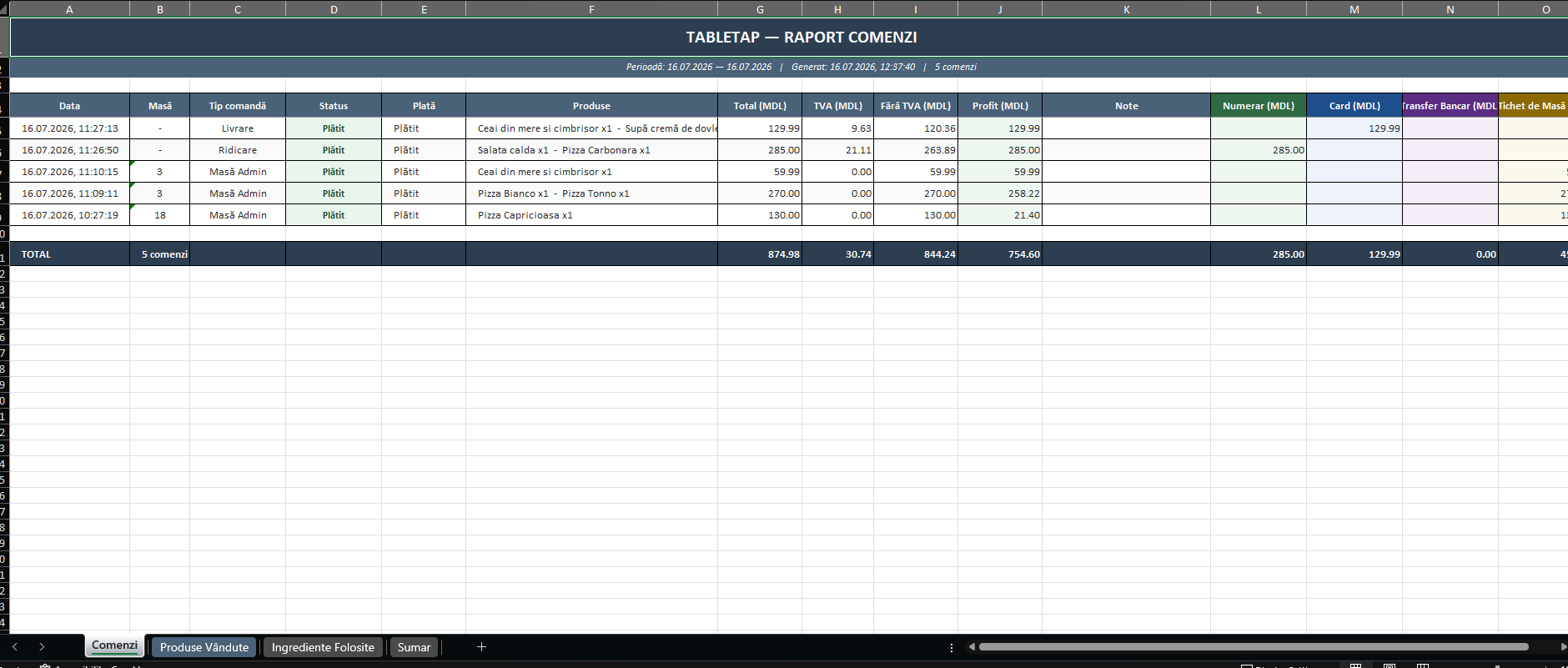Switch to the Produse Vândute sheet
This screenshot has width=1568, height=668.
coord(204,647)
